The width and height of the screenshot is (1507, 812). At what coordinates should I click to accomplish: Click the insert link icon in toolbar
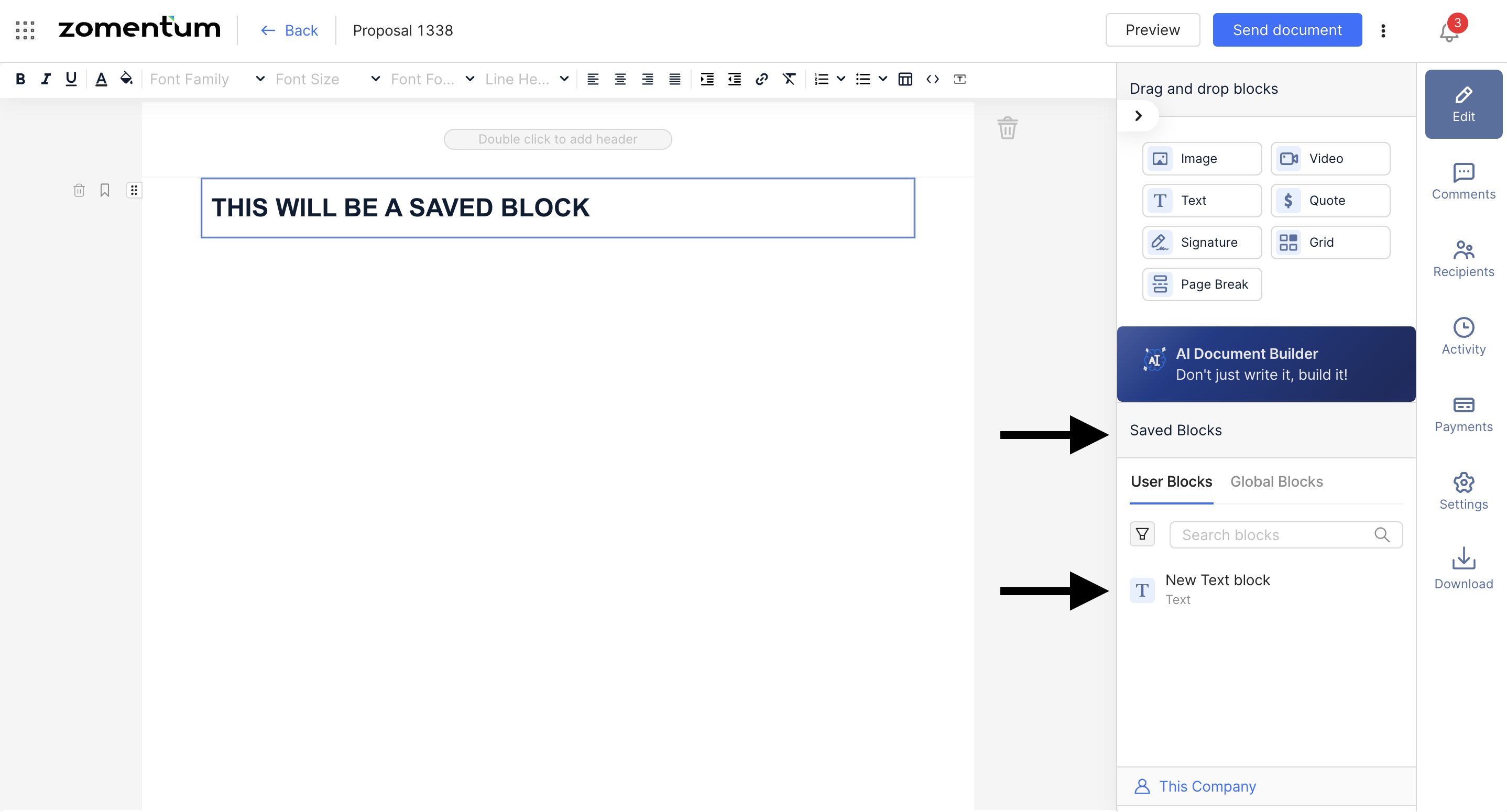[761, 79]
